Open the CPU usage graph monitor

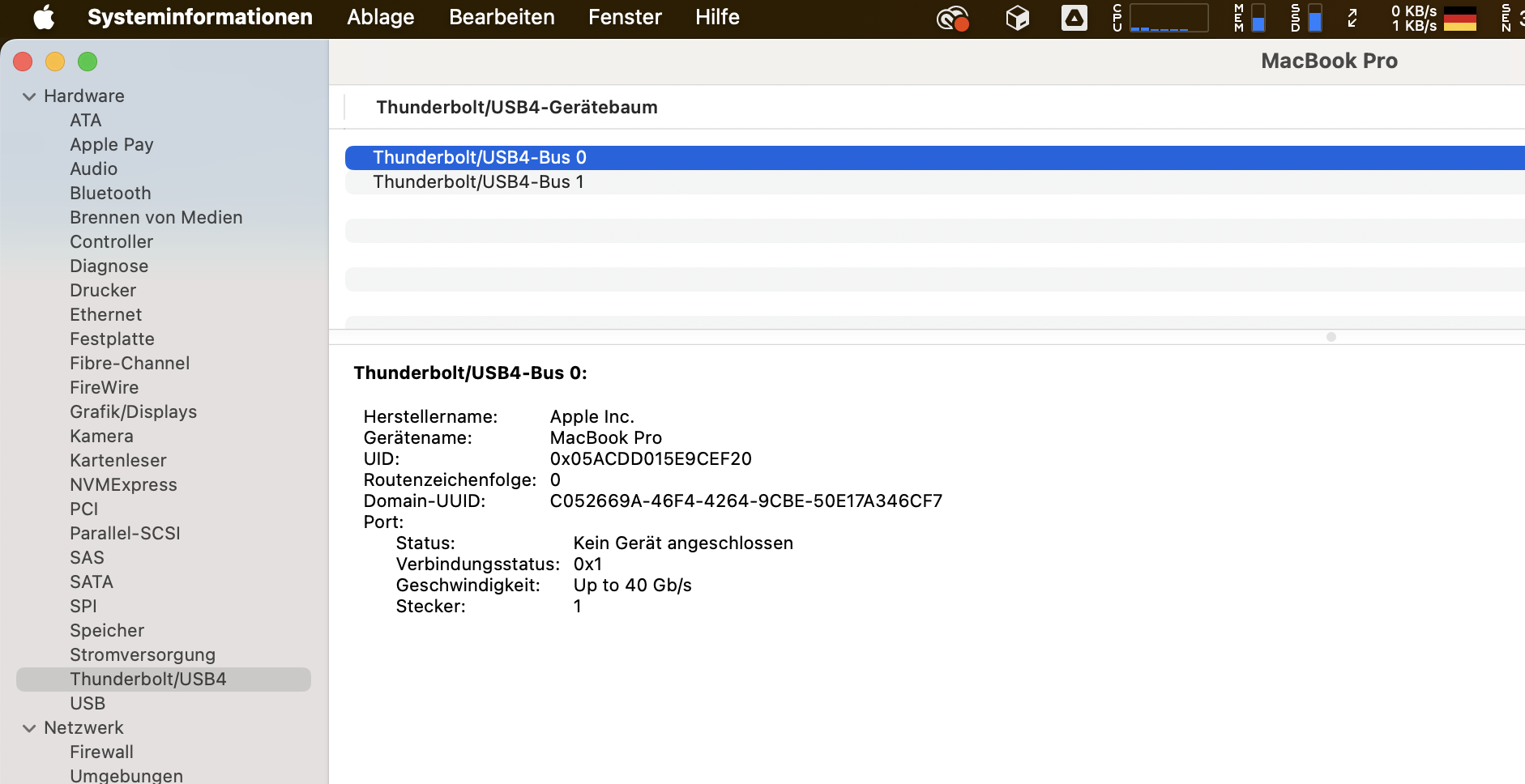point(1160,18)
